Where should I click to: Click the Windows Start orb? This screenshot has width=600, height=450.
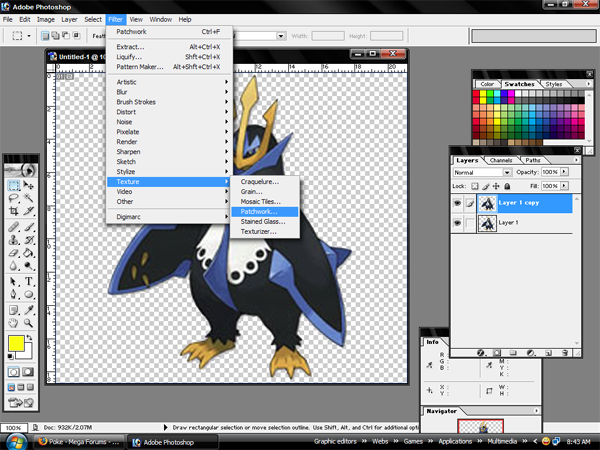(16, 442)
